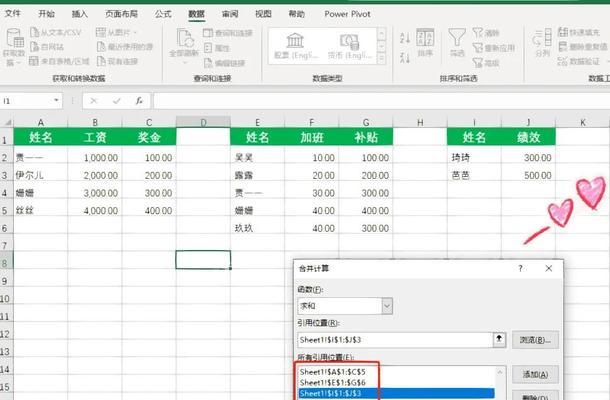
Task: Select row 7 header
Action: 6,245
